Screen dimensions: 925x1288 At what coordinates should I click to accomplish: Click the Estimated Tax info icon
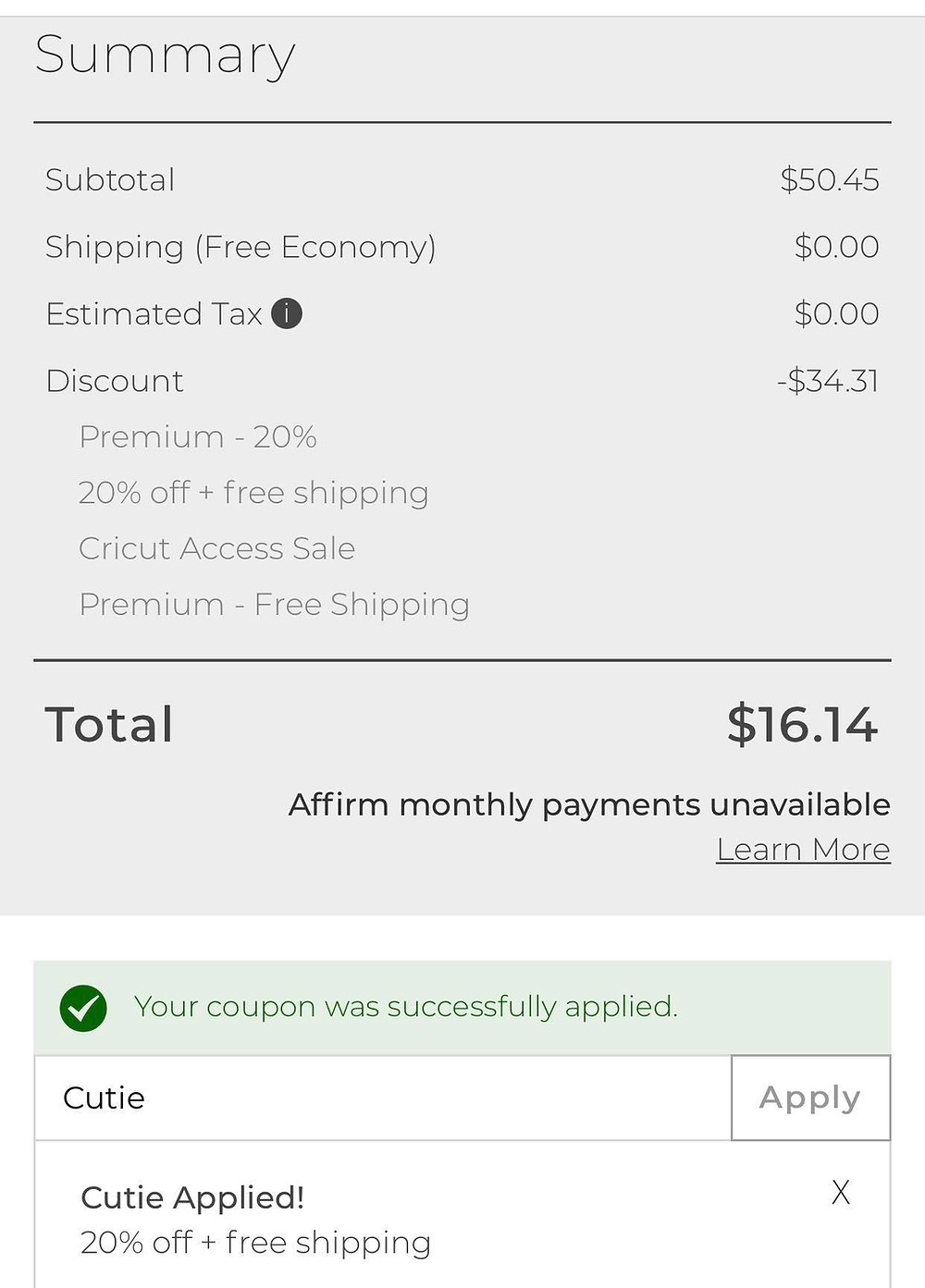[287, 314]
